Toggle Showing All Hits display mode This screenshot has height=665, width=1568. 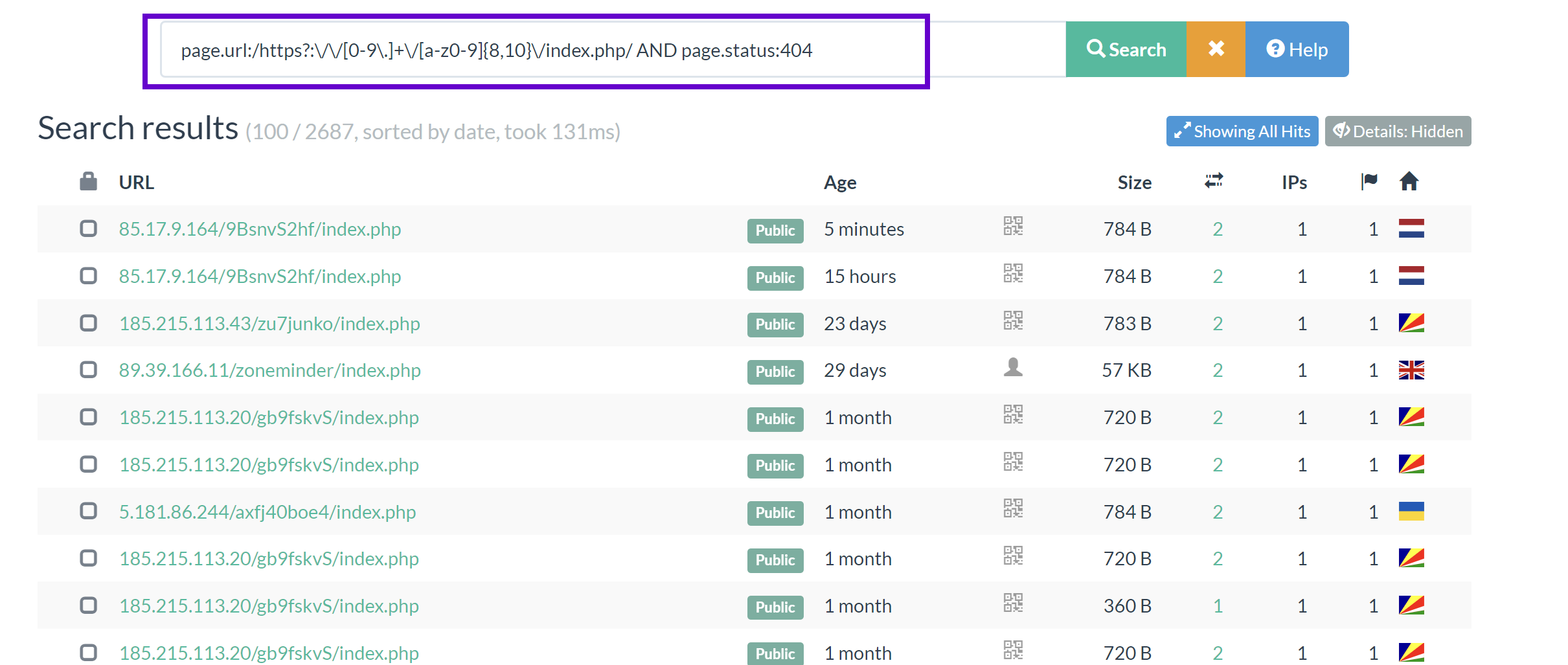tap(1242, 131)
